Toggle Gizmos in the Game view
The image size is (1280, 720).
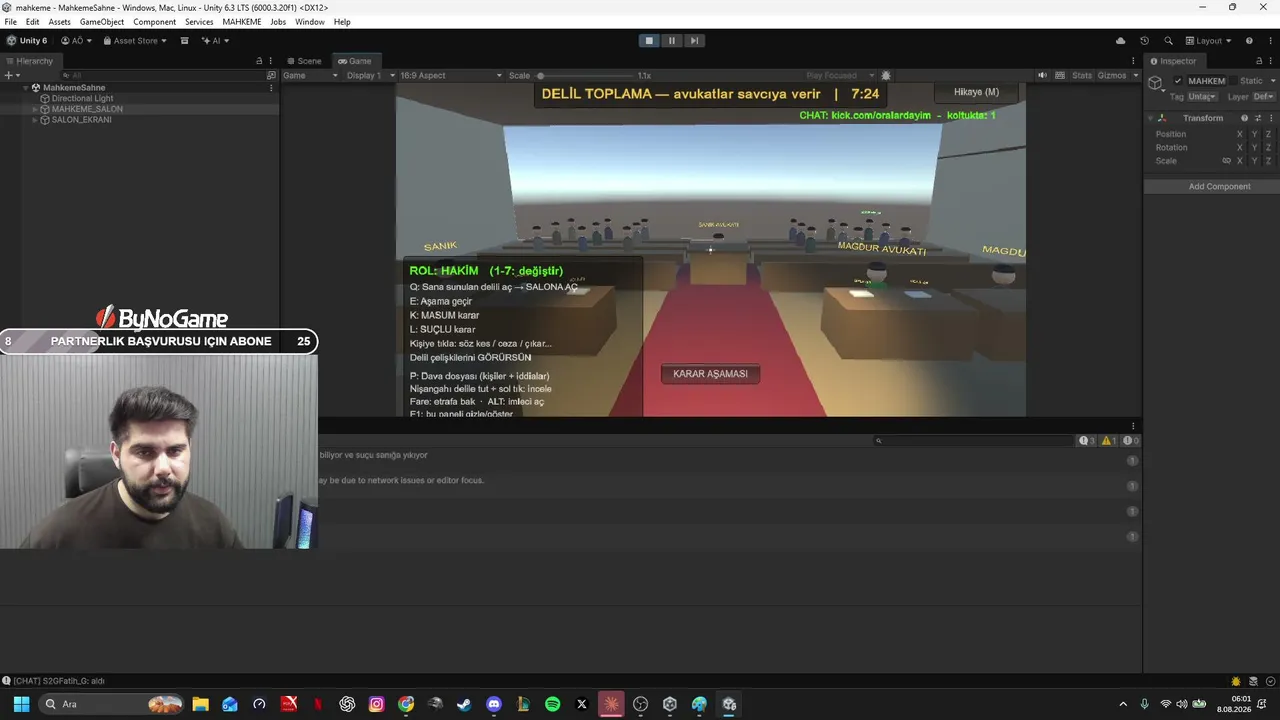[1112, 75]
